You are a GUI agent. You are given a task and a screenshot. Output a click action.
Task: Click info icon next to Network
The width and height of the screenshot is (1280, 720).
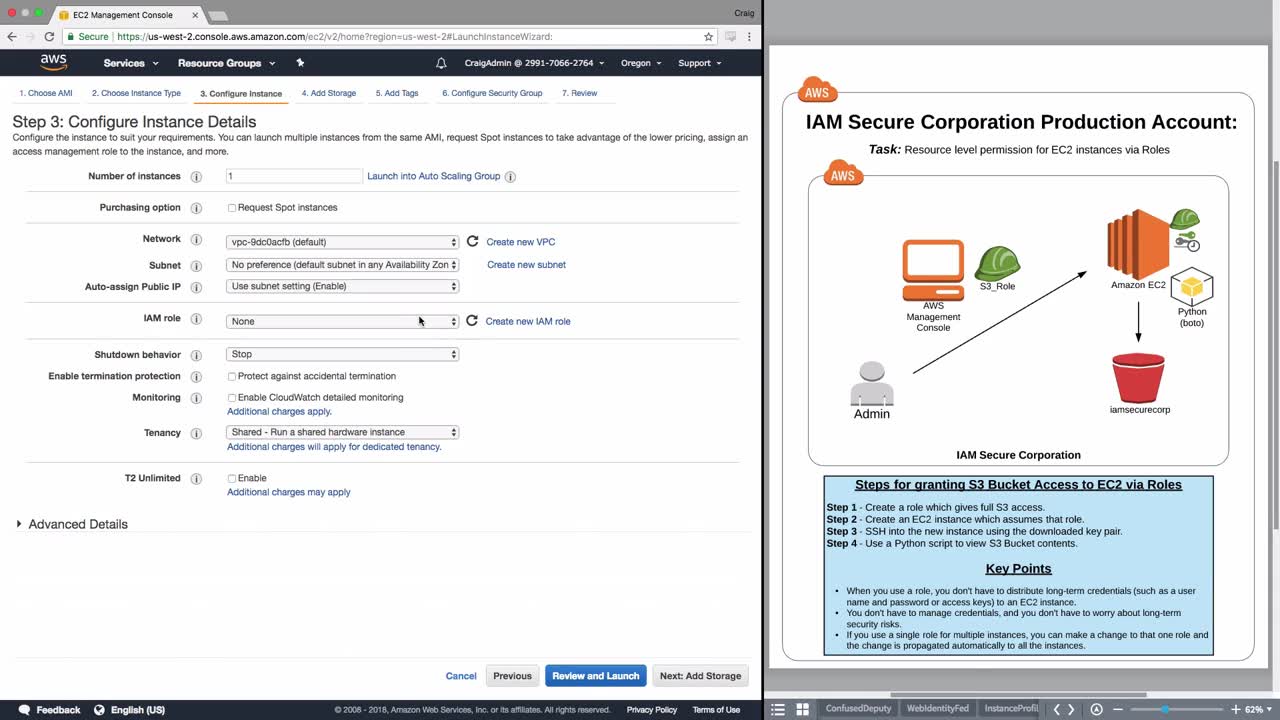tap(196, 240)
